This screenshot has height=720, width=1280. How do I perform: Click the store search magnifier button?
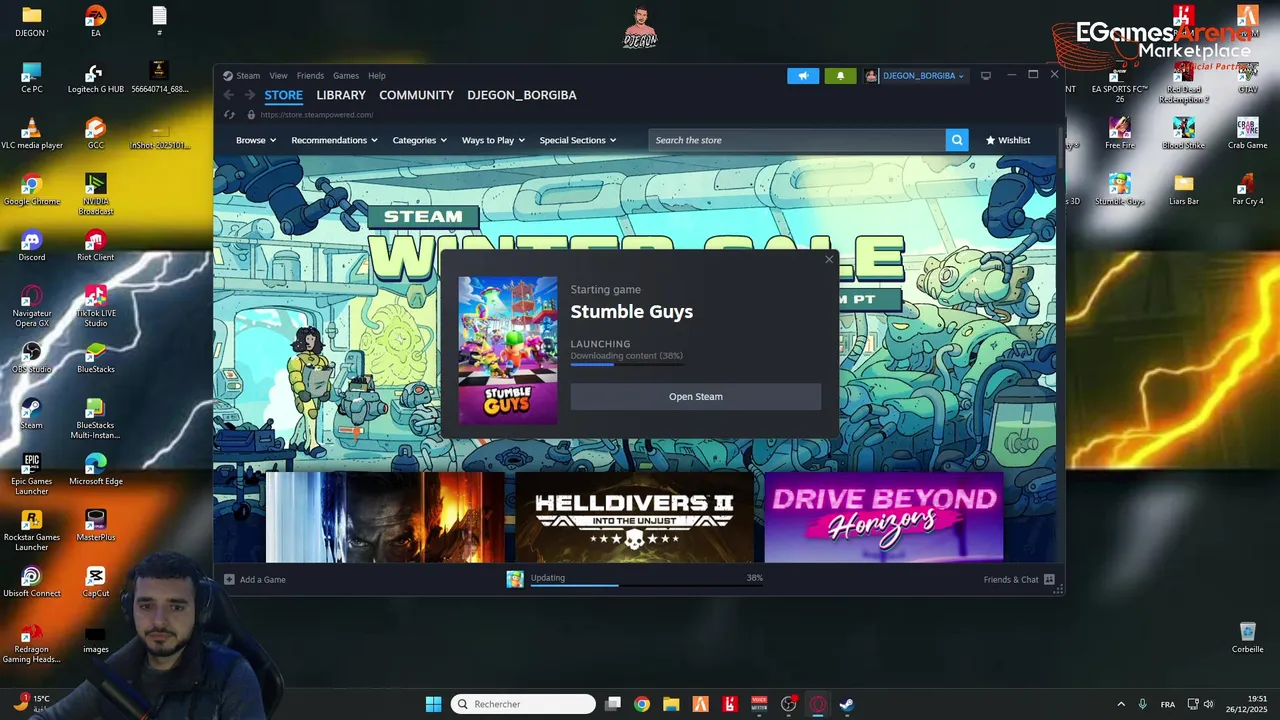(x=957, y=140)
